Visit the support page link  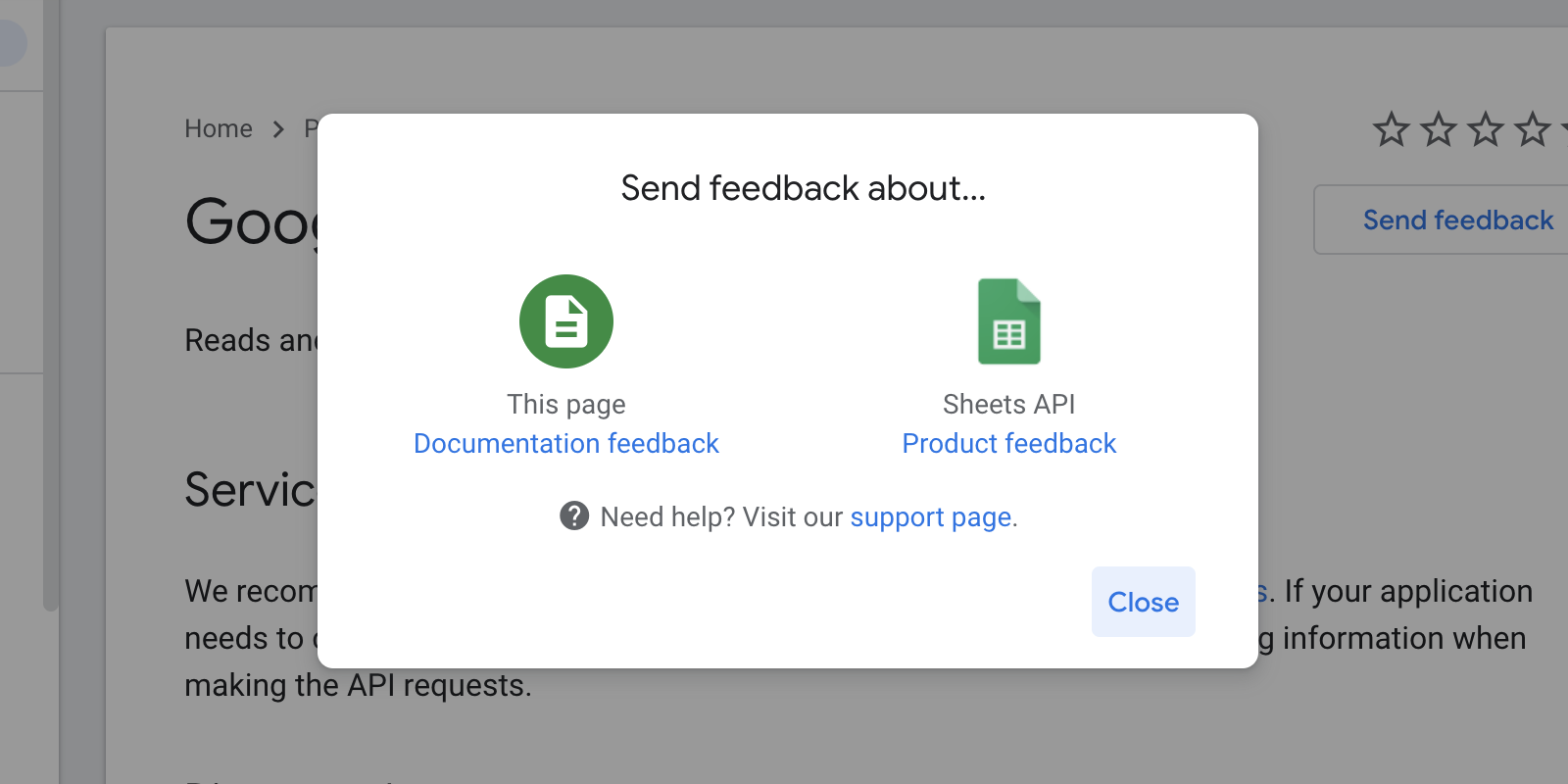pyautogui.click(x=931, y=516)
